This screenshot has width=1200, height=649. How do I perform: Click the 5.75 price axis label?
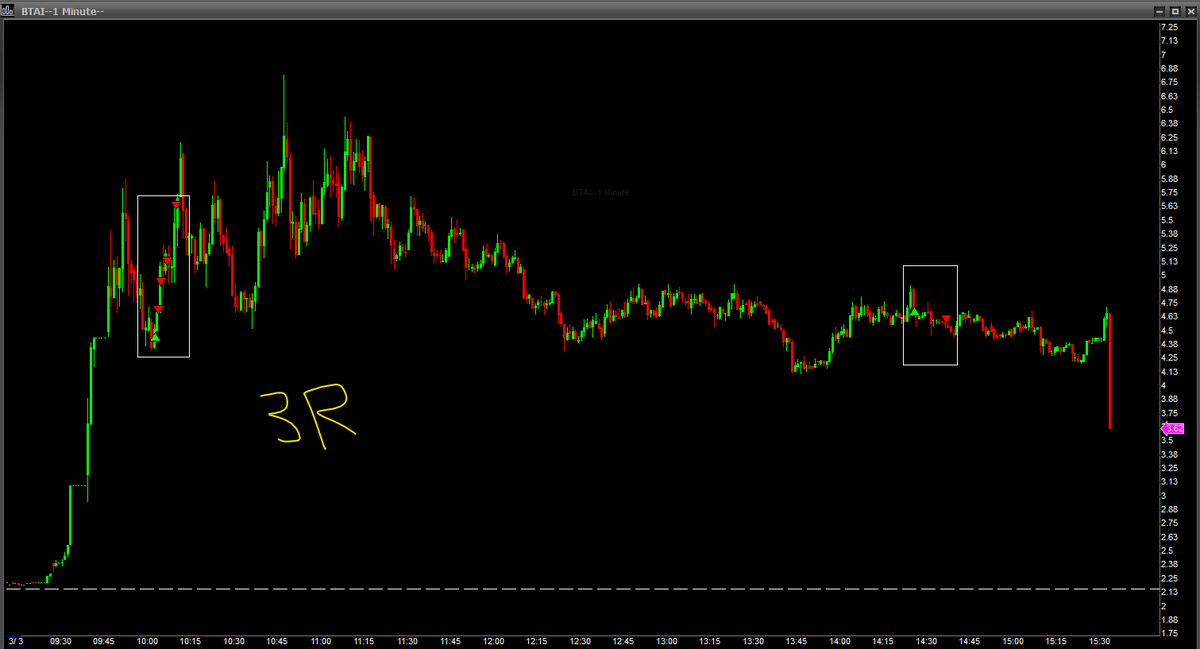pyautogui.click(x=1168, y=192)
